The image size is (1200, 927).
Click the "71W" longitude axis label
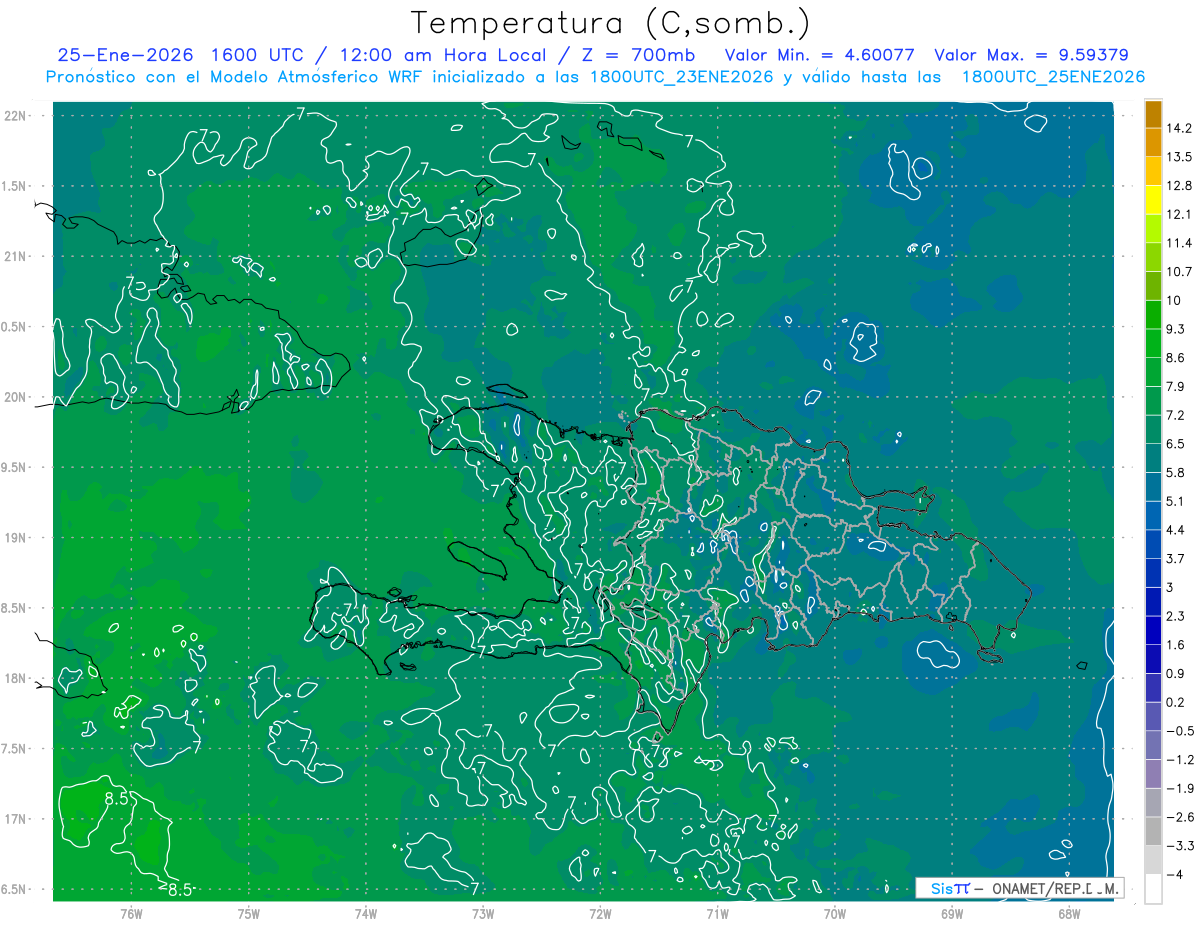click(717, 913)
